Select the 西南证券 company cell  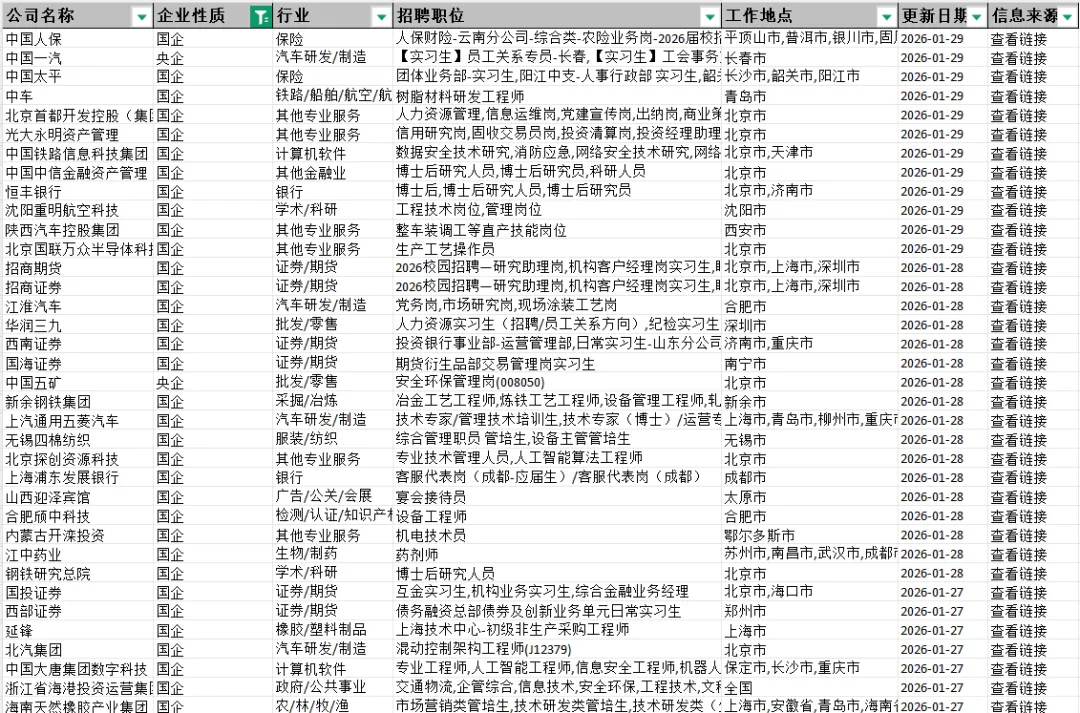click(x=78, y=344)
